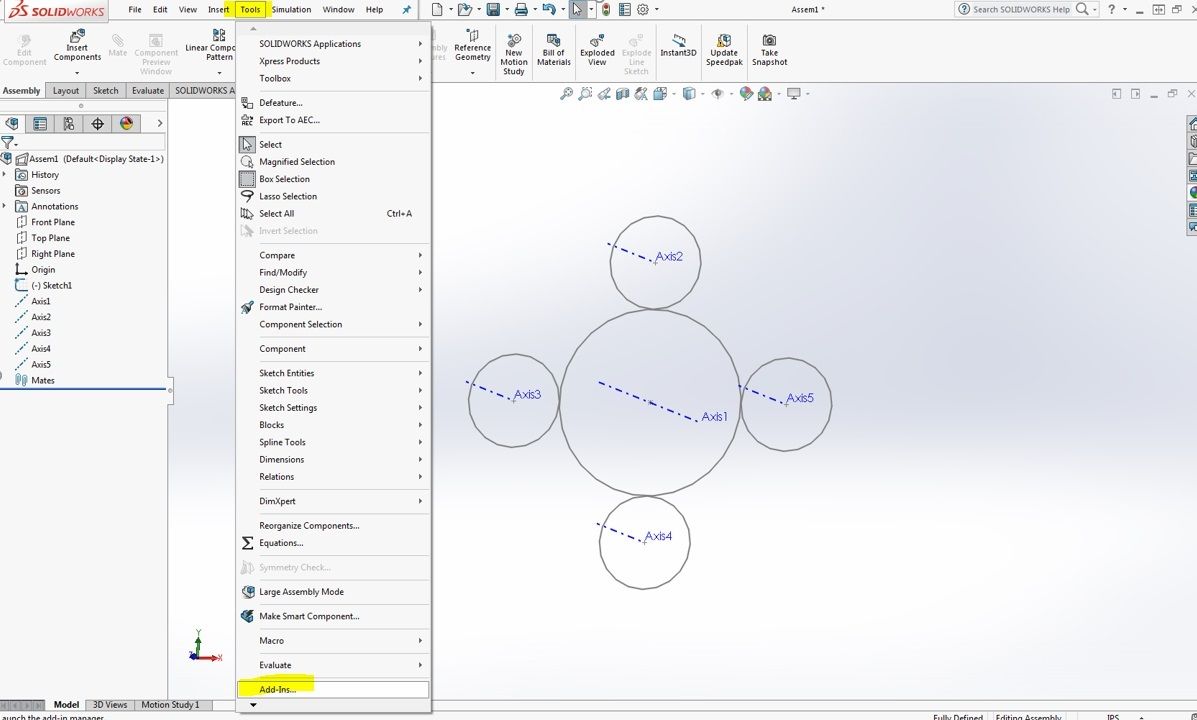The height and width of the screenshot is (720, 1197).
Task: Select the Exploded View tool
Action: [597, 49]
